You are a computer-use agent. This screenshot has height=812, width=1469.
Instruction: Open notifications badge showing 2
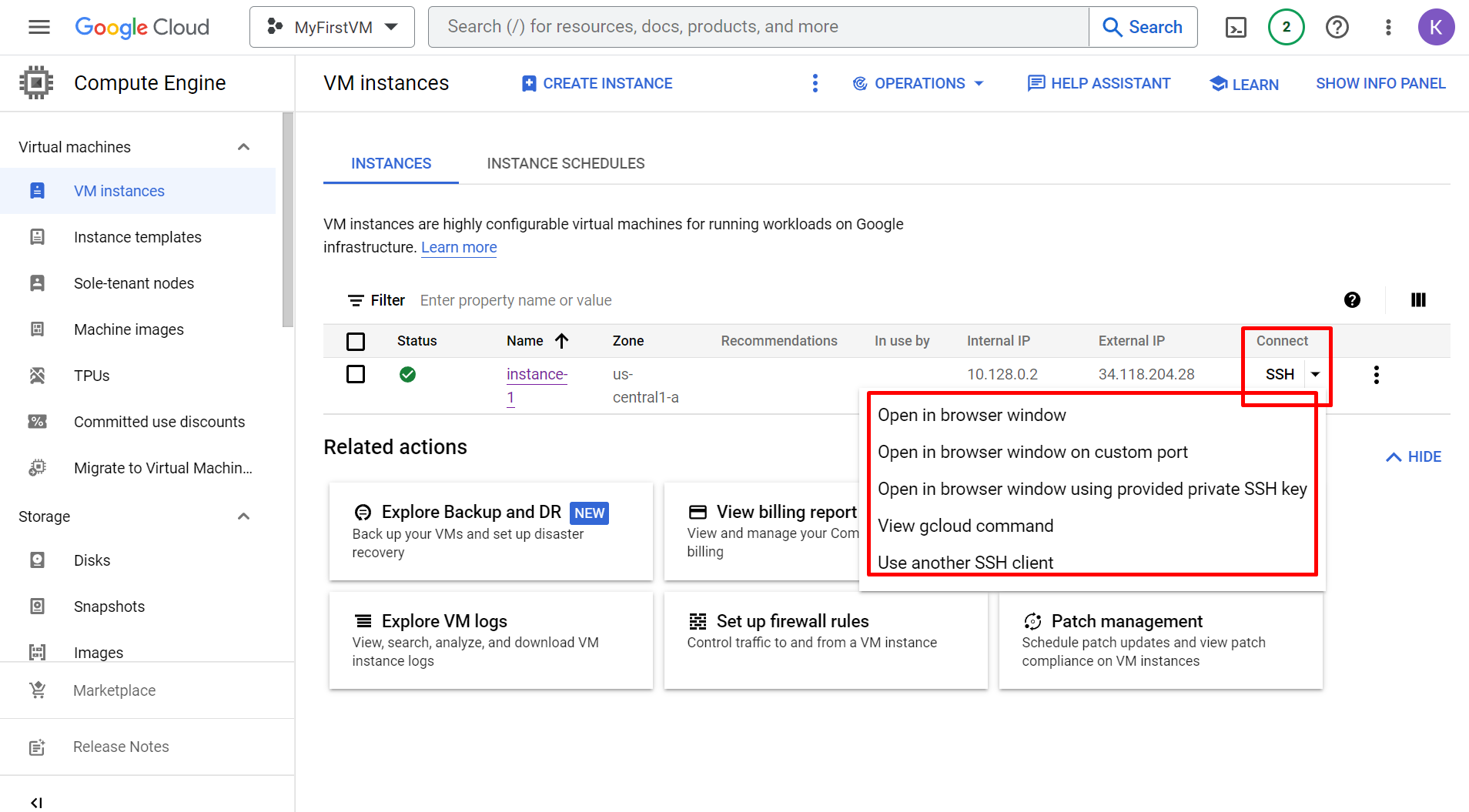1286,27
